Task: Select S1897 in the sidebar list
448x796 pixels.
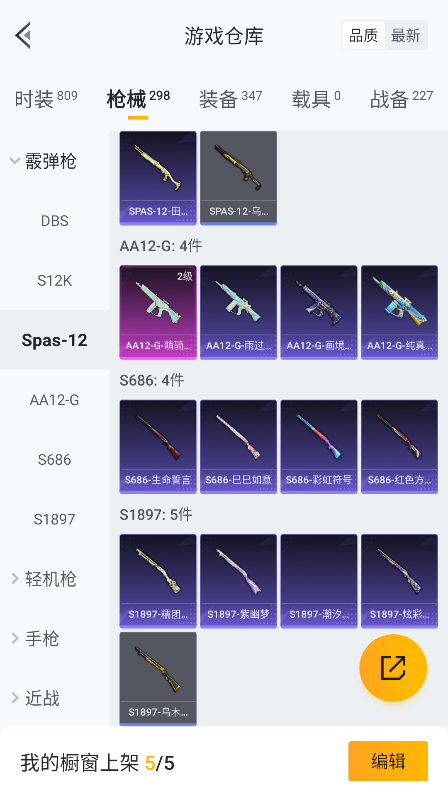Action: pyautogui.click(x=54, y=519)
